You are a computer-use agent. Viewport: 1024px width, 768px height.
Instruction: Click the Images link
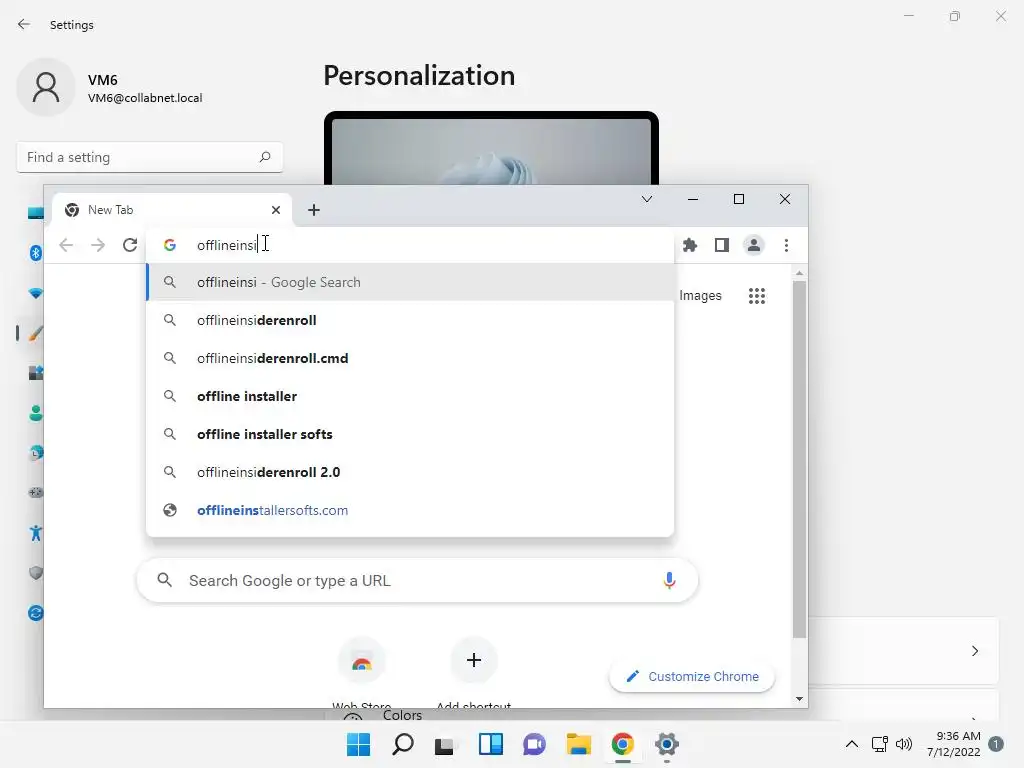point(700,296)
